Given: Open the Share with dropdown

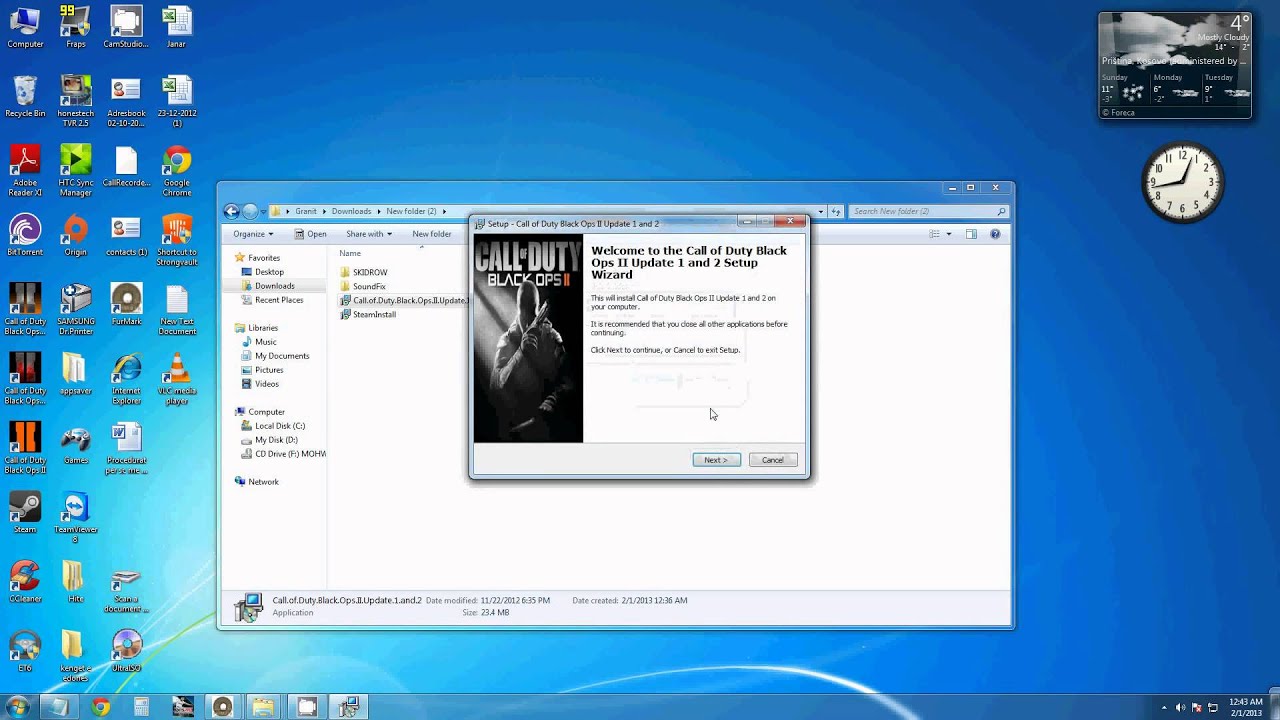Looking at the screenshot, I should coord(369,234).
